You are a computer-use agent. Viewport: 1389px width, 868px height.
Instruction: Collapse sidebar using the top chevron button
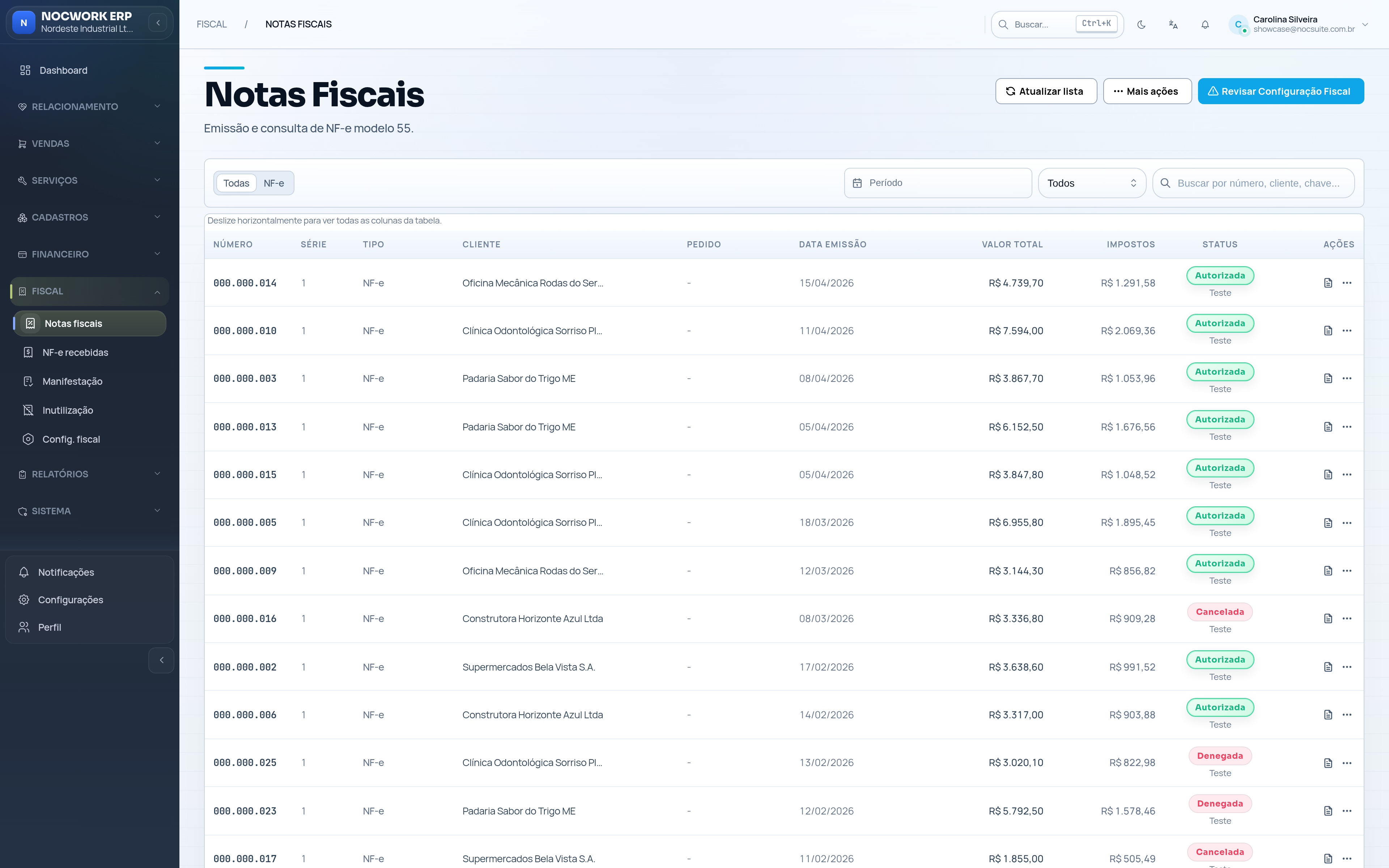158,23
